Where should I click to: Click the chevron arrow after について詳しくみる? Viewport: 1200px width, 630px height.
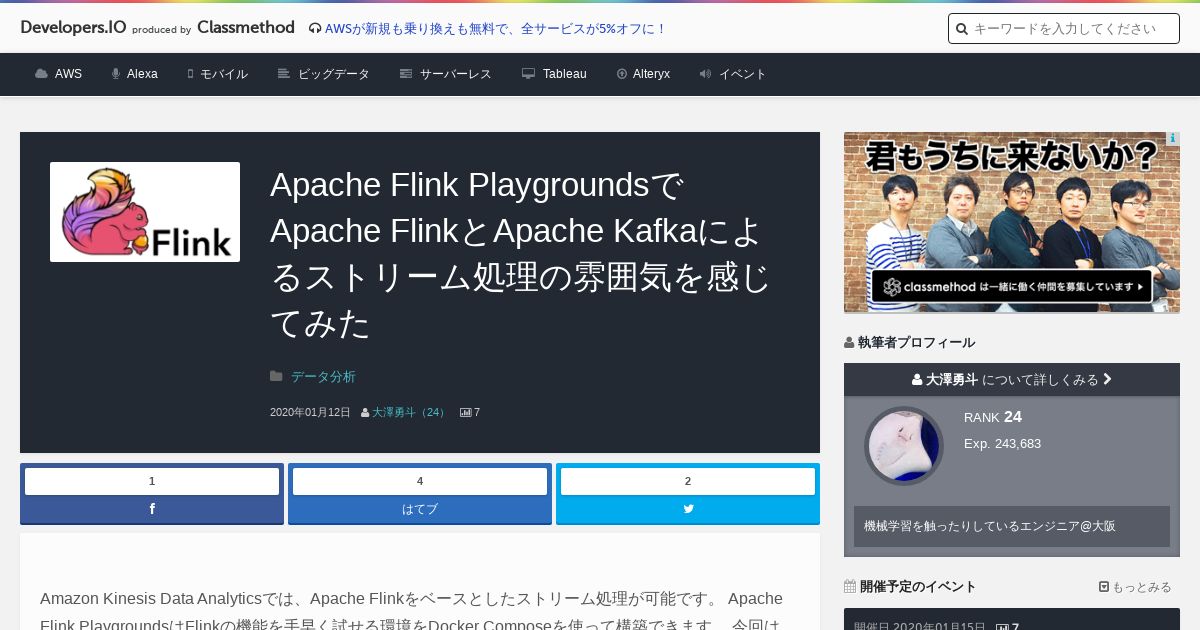click(x=1107, y=379)
